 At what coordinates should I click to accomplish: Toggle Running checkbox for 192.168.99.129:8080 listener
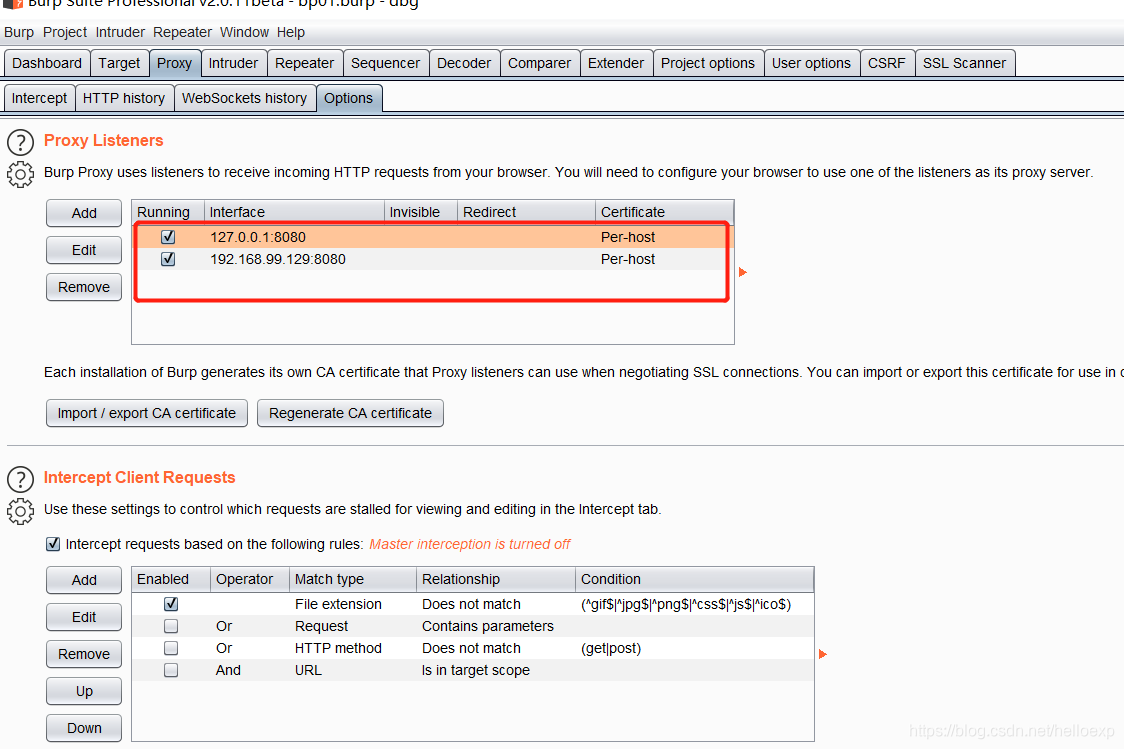[168, 259]
